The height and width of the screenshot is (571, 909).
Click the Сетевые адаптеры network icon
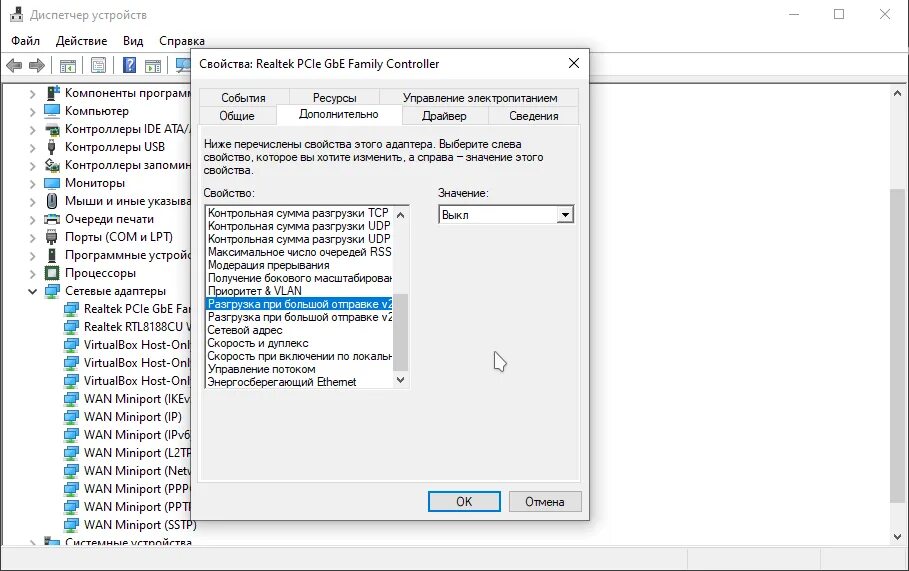pyautogui.click(x=52, y=290)
